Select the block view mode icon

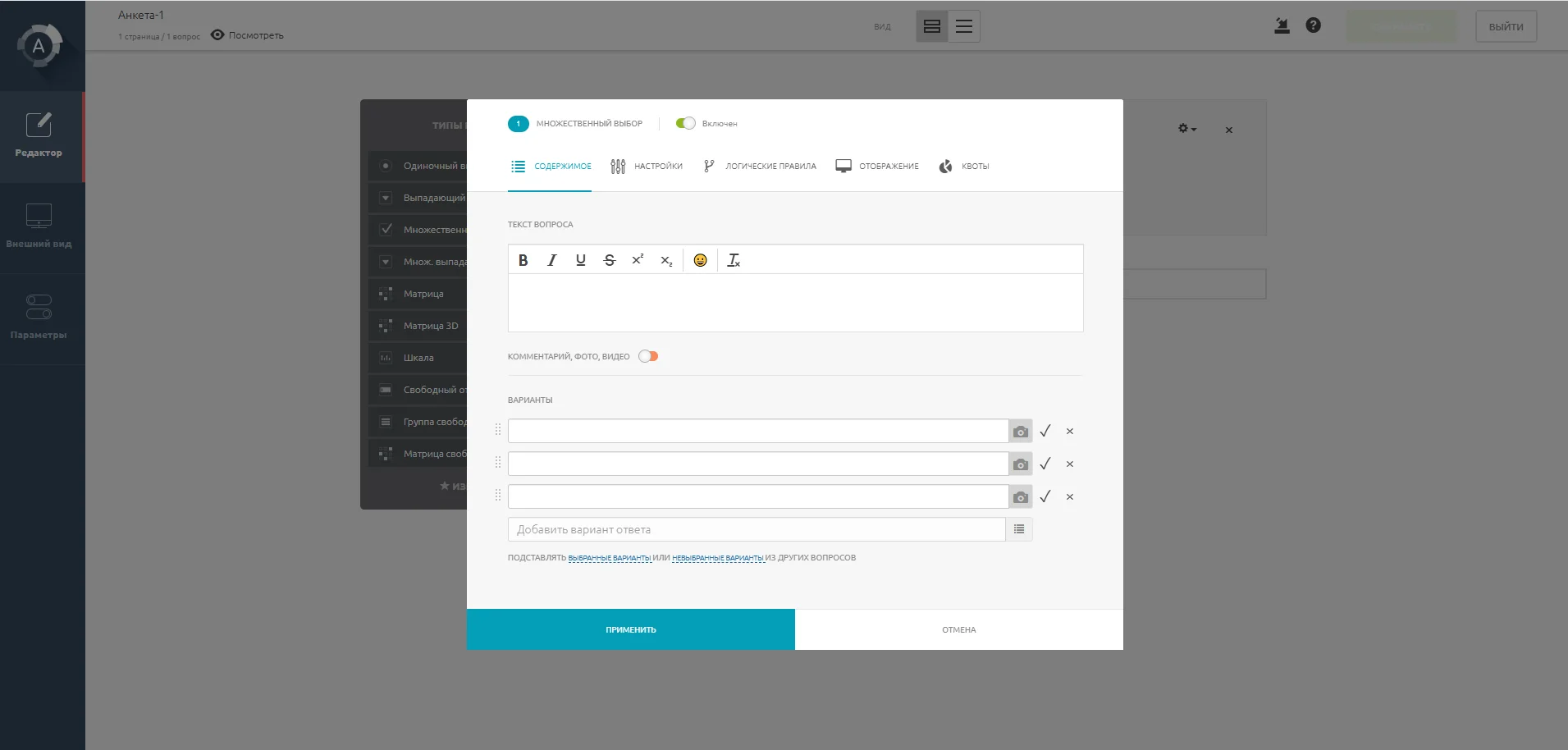point(932,26)
